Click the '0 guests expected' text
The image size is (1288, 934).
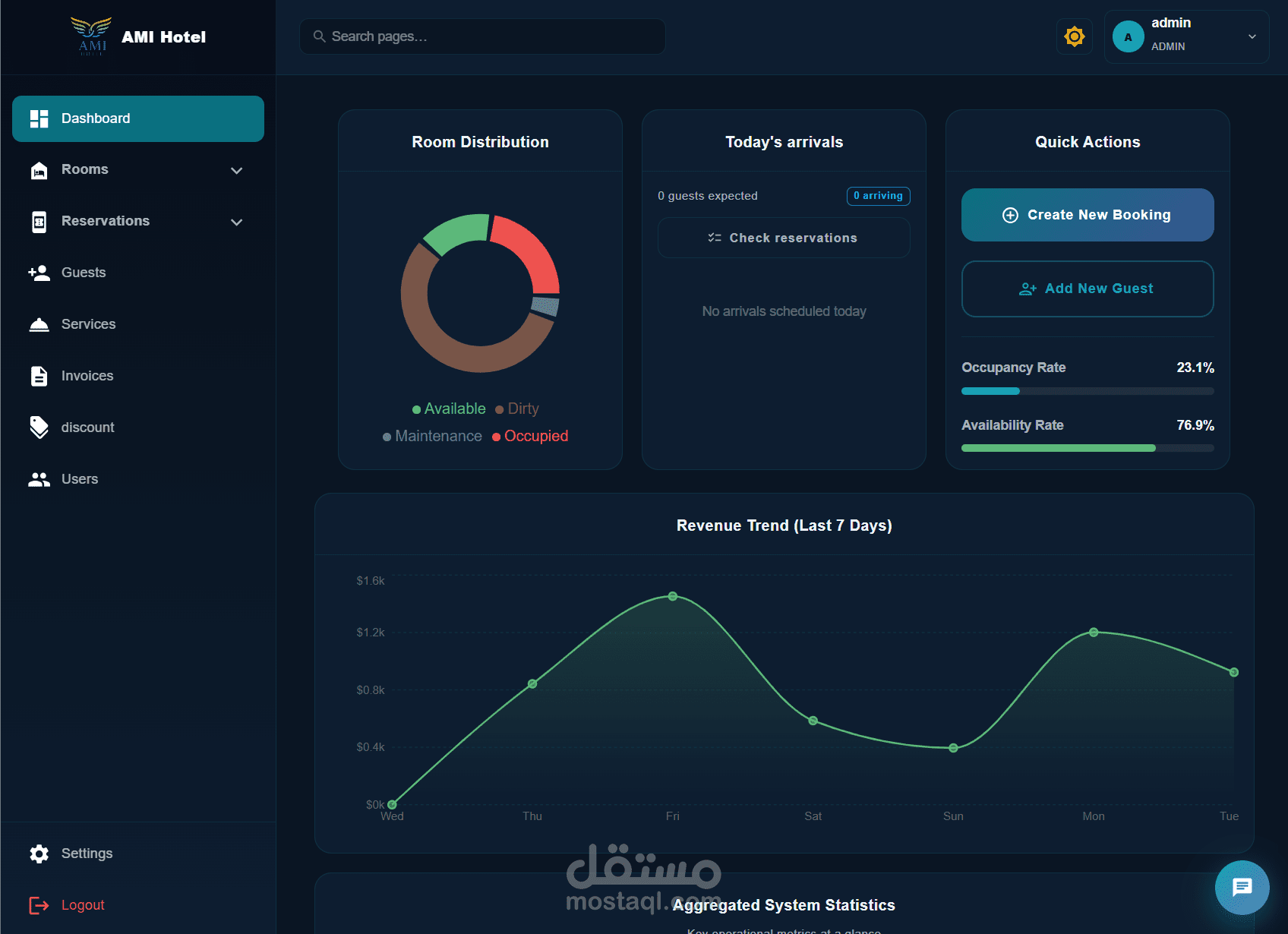pos(708,196)
